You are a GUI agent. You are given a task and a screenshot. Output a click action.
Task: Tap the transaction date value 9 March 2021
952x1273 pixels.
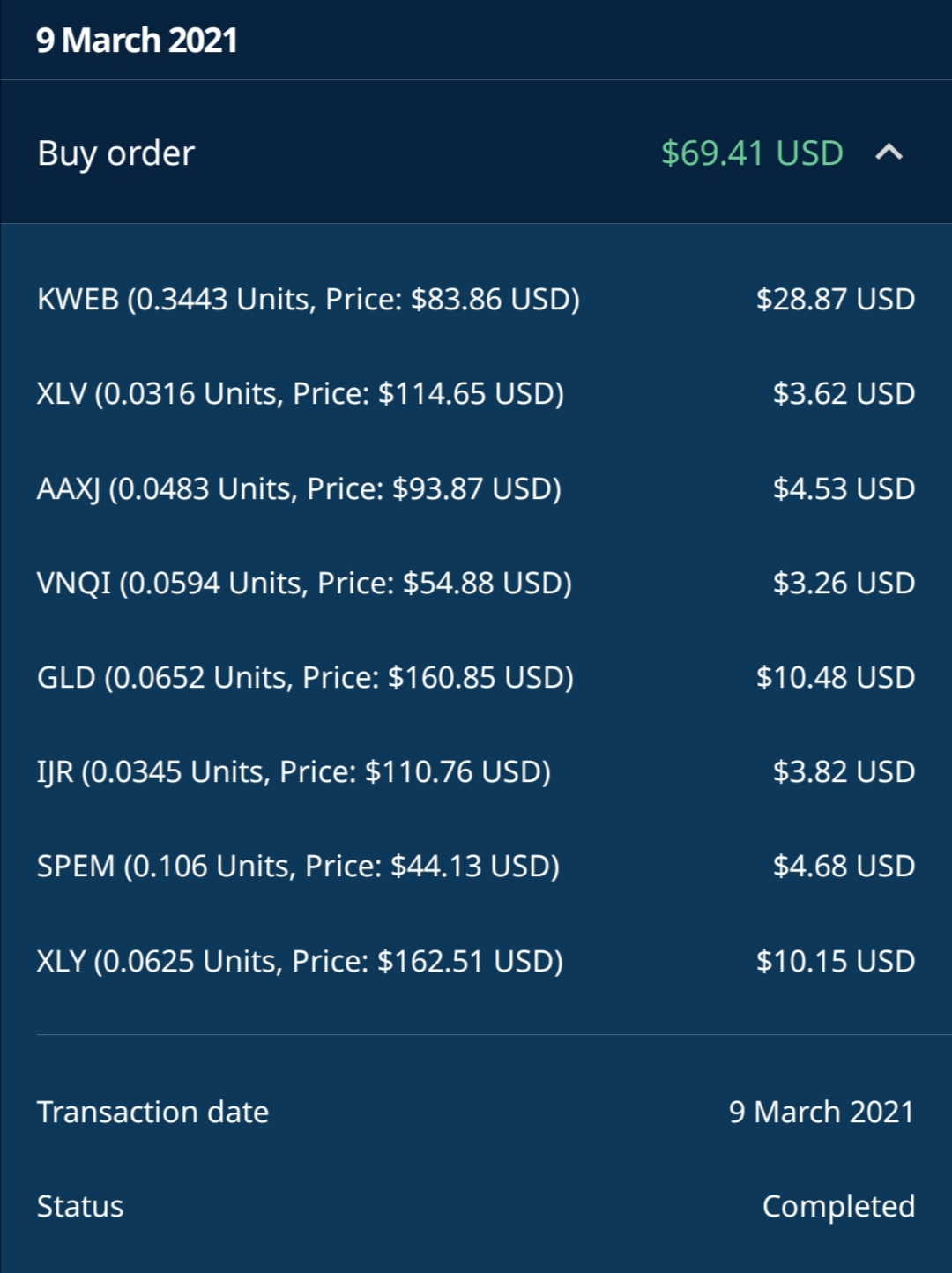tap(822, 1112)
